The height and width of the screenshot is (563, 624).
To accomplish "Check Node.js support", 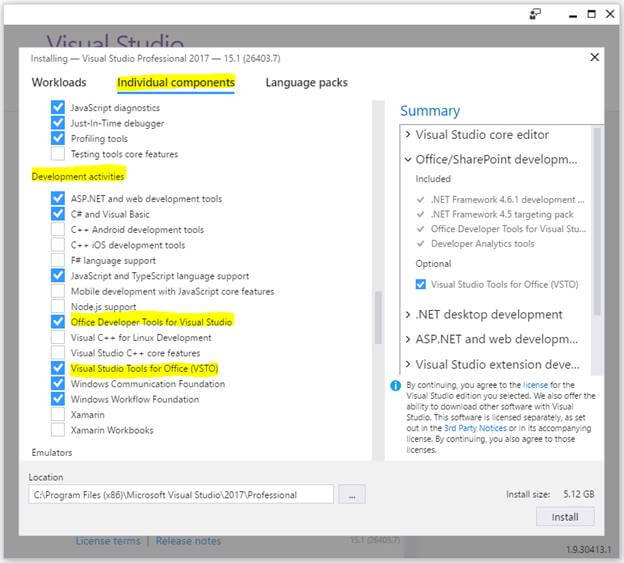I will [58, 307].
